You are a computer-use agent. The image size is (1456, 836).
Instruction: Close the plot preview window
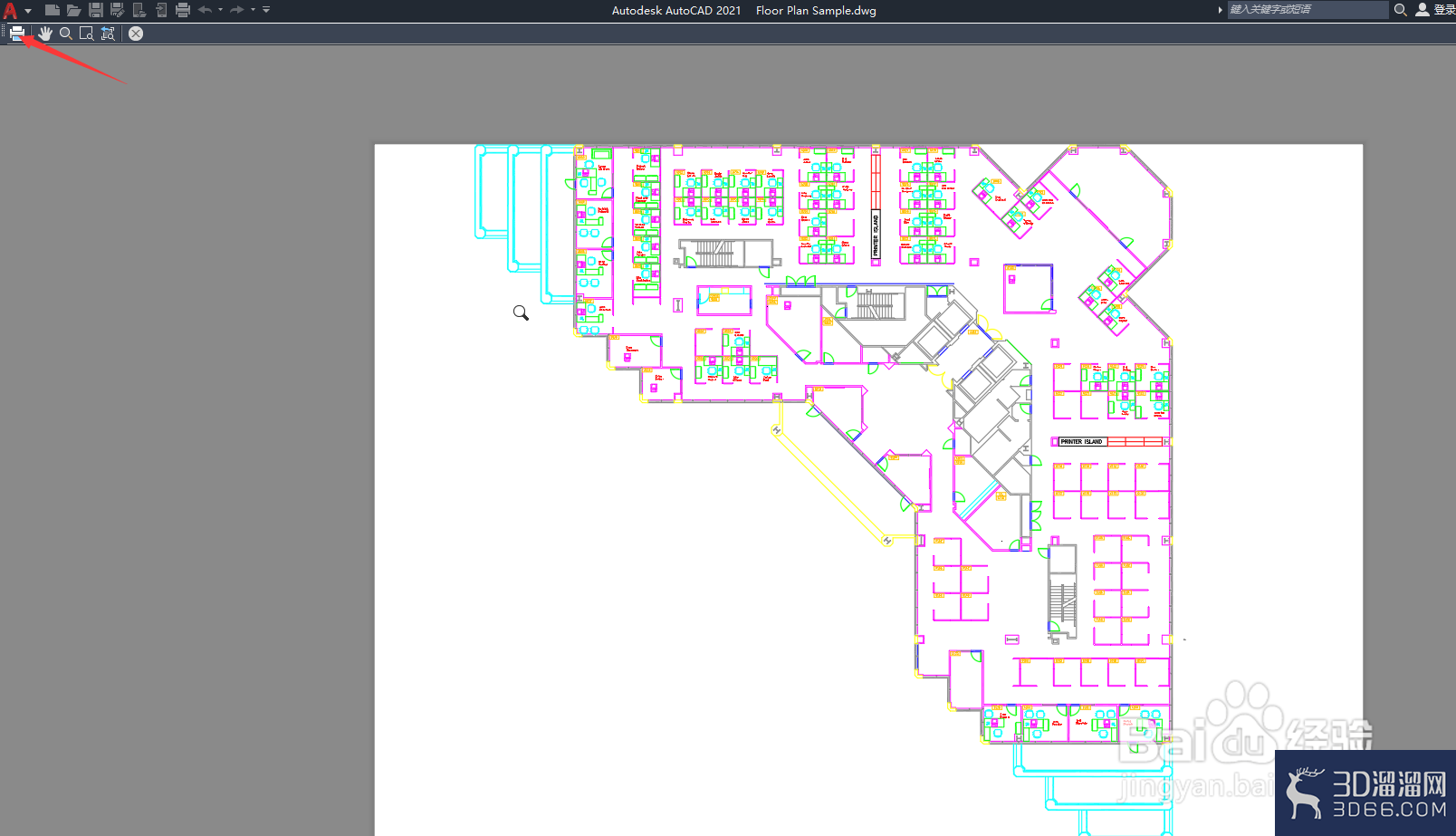coord(136,34)
